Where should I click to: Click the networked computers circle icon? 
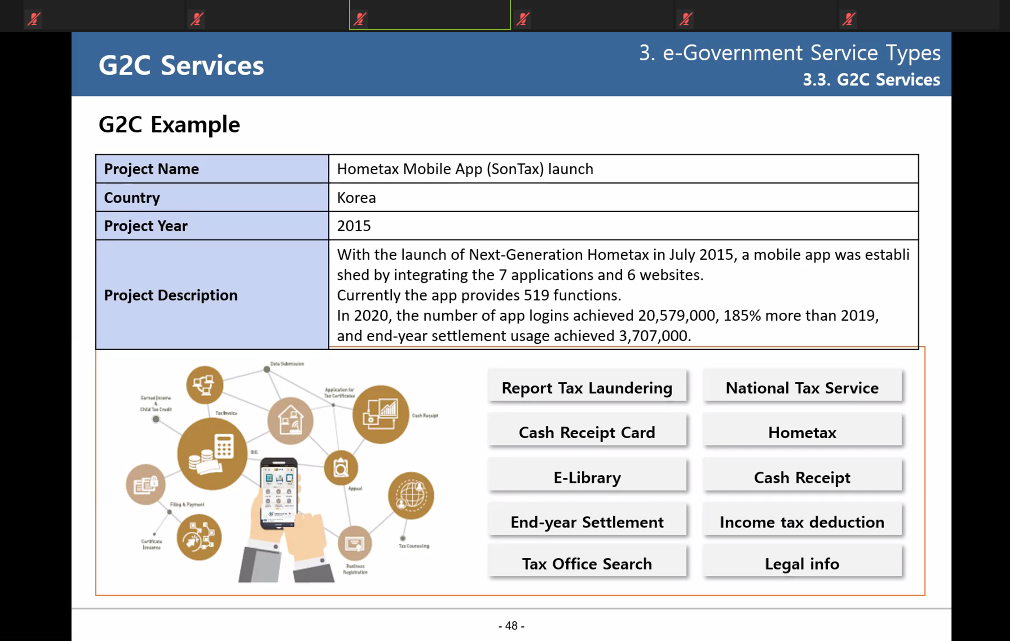(204, 385)
